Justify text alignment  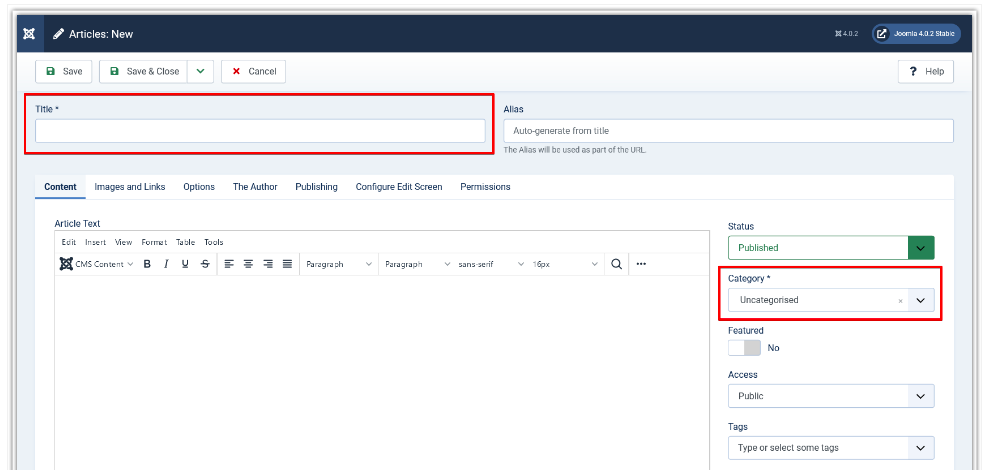287,264
